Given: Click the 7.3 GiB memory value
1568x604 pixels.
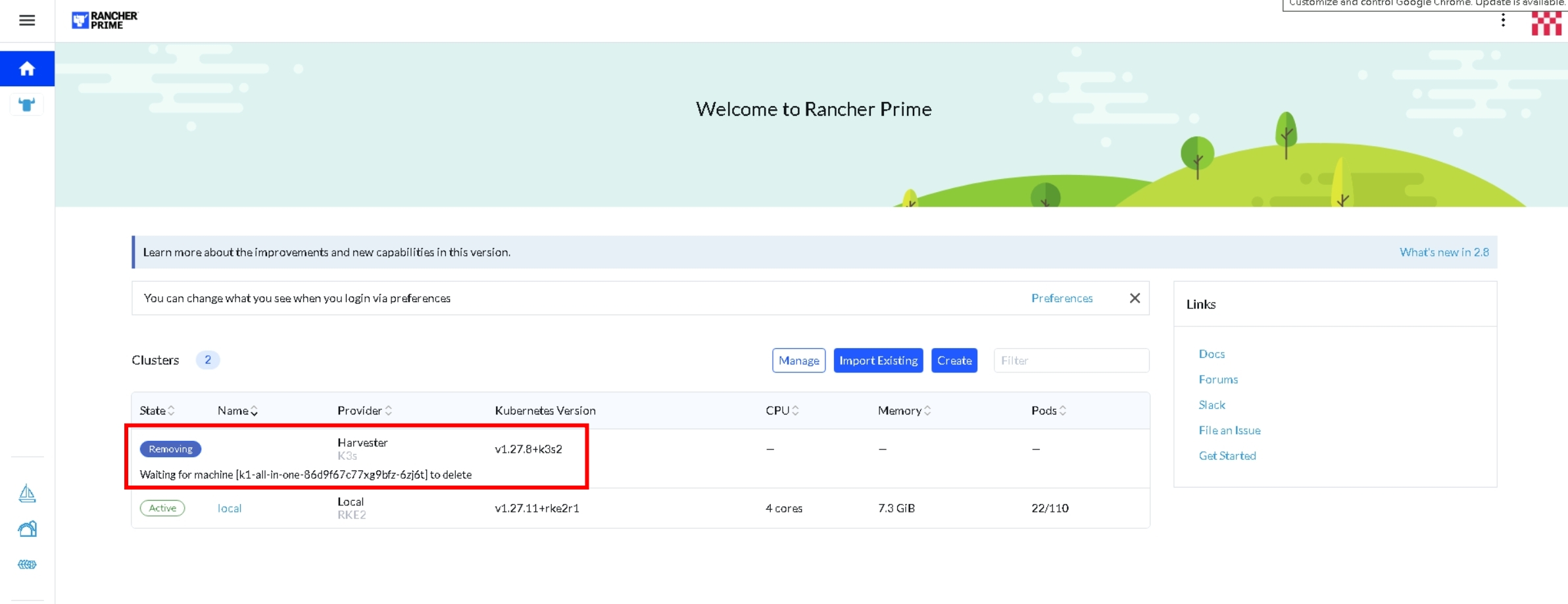Looking at the screenshot, I should pos(896,508).
